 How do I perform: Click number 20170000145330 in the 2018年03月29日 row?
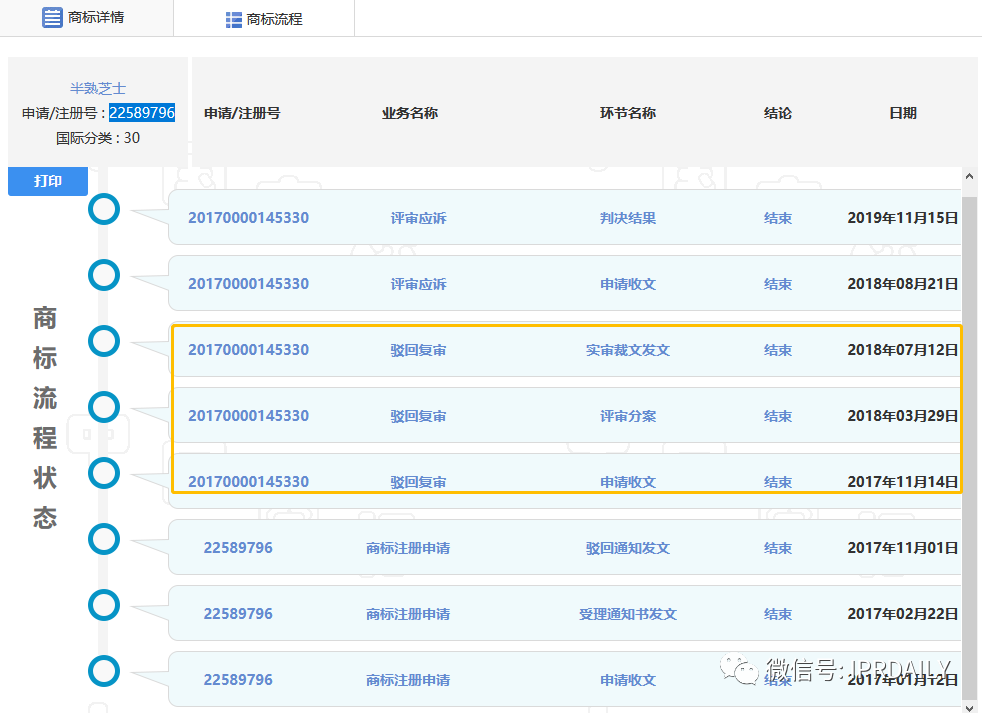(249, 416)
